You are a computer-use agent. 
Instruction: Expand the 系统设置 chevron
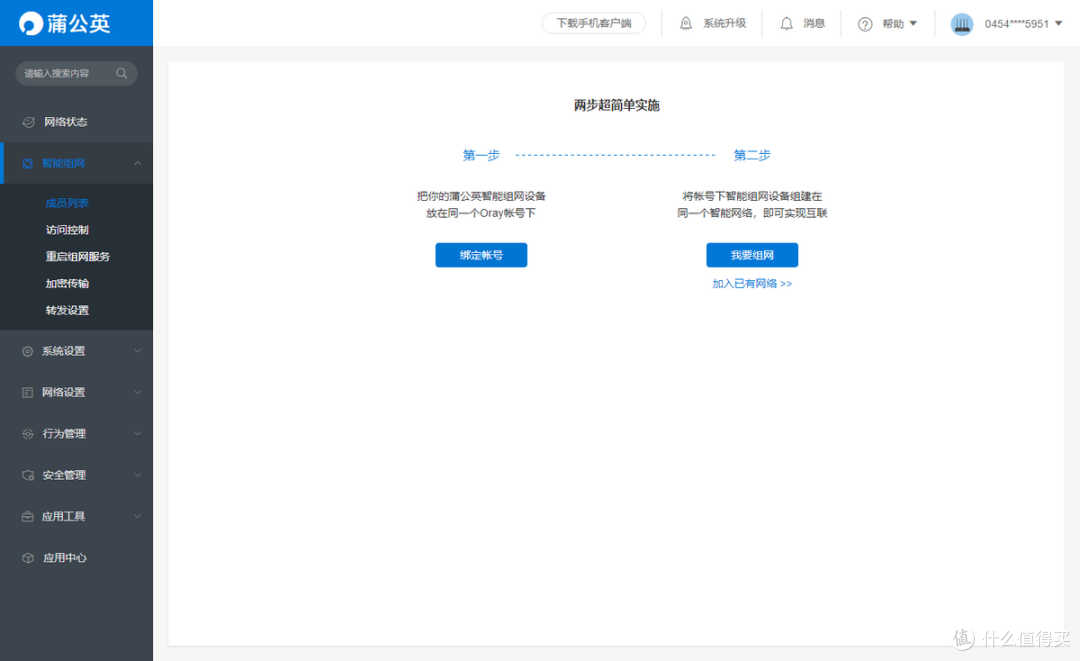138,351
